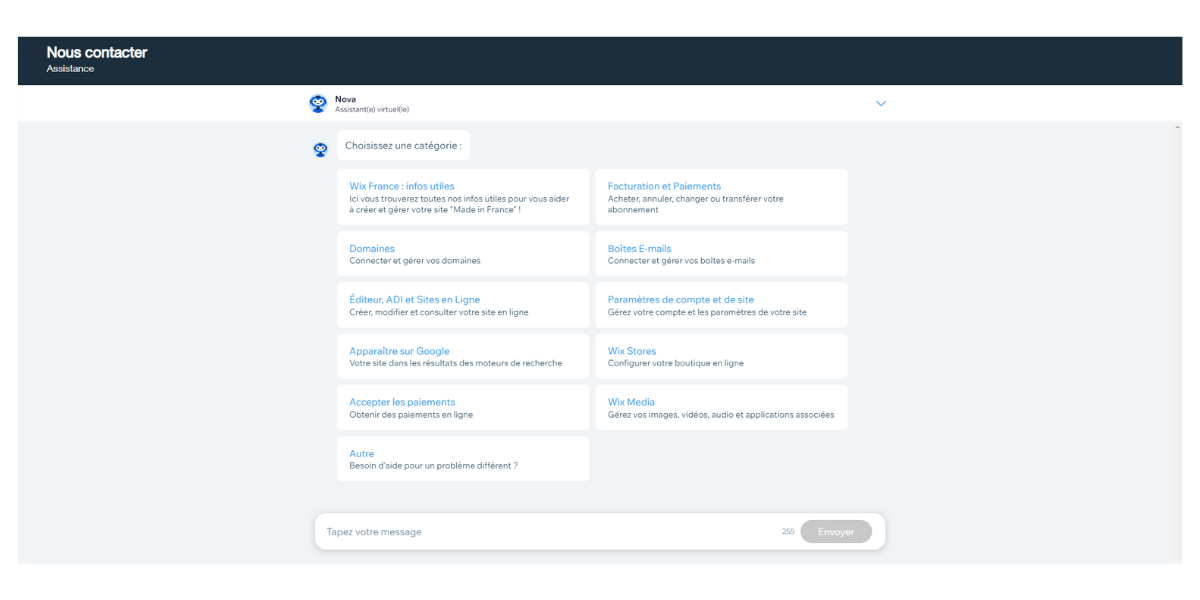Click the chat scrollbar up arrow

coord(1177,127)
